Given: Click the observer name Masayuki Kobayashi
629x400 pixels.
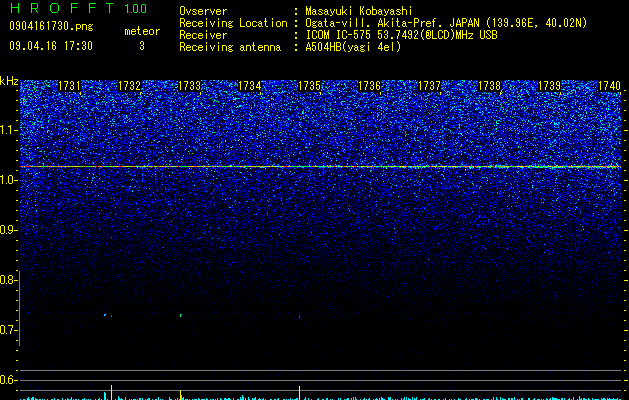Looking at the screenshot, I should tap(359, 11).
